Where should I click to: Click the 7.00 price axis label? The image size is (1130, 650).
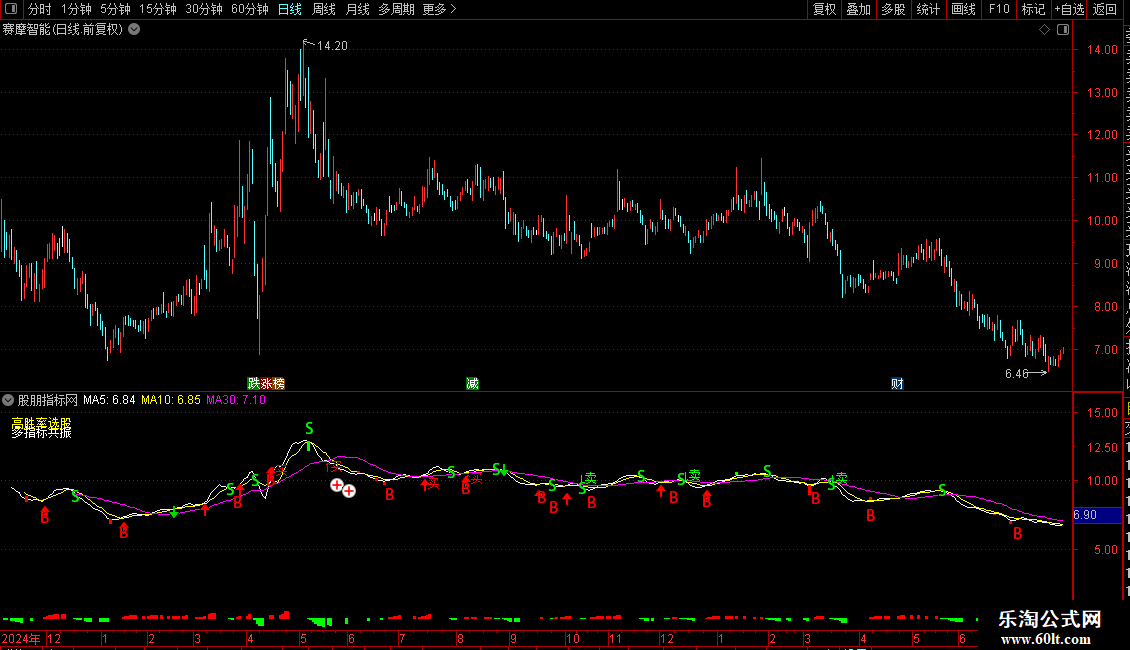[1105, 350]
